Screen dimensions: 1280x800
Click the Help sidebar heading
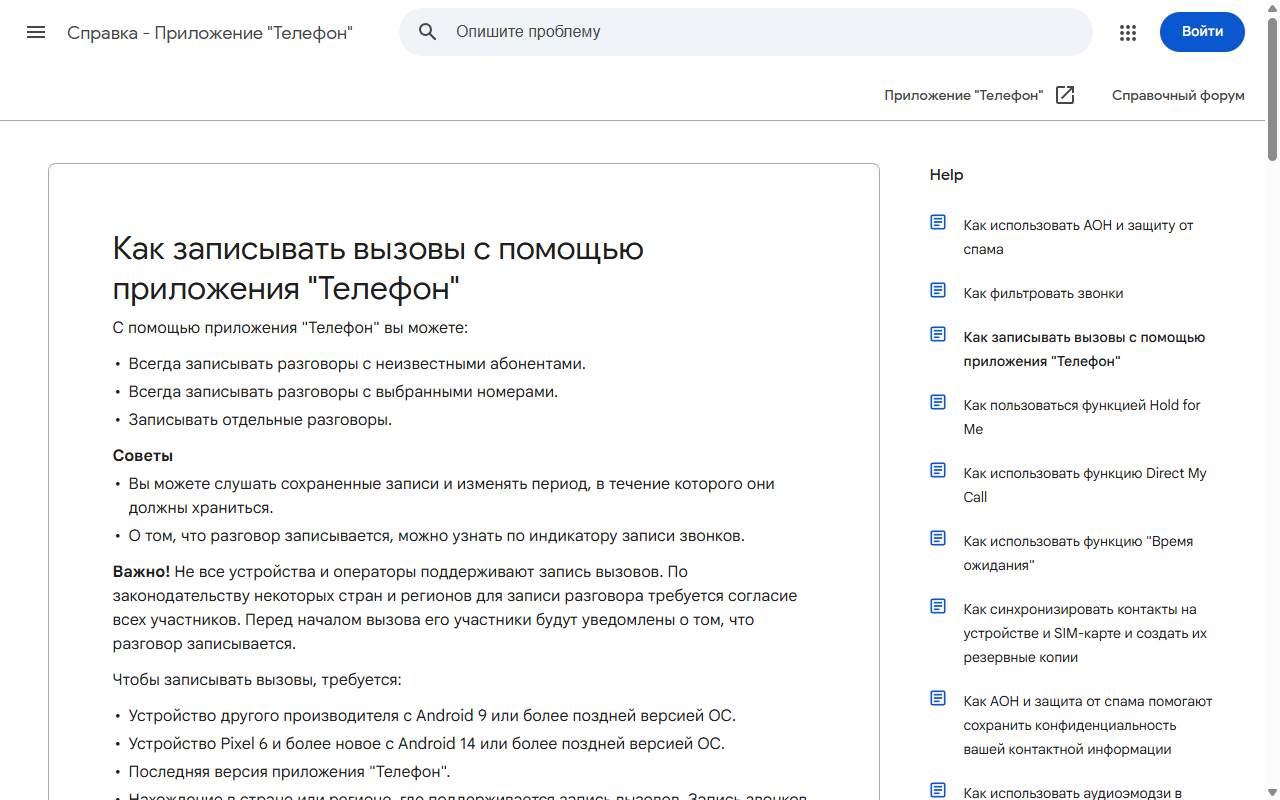point(946,175)
